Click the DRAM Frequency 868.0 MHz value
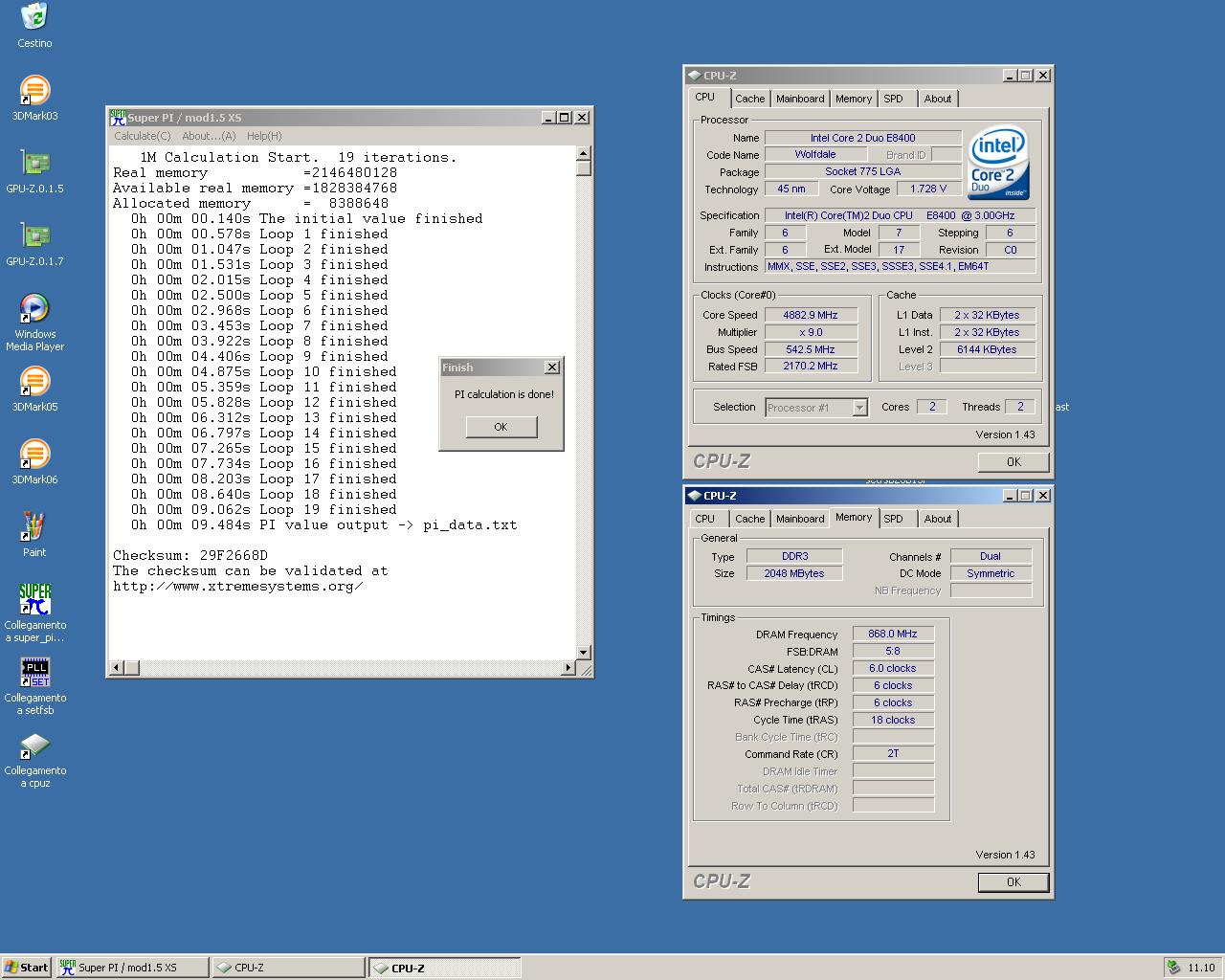The image size is (1225, 980). tap(893, 635)
